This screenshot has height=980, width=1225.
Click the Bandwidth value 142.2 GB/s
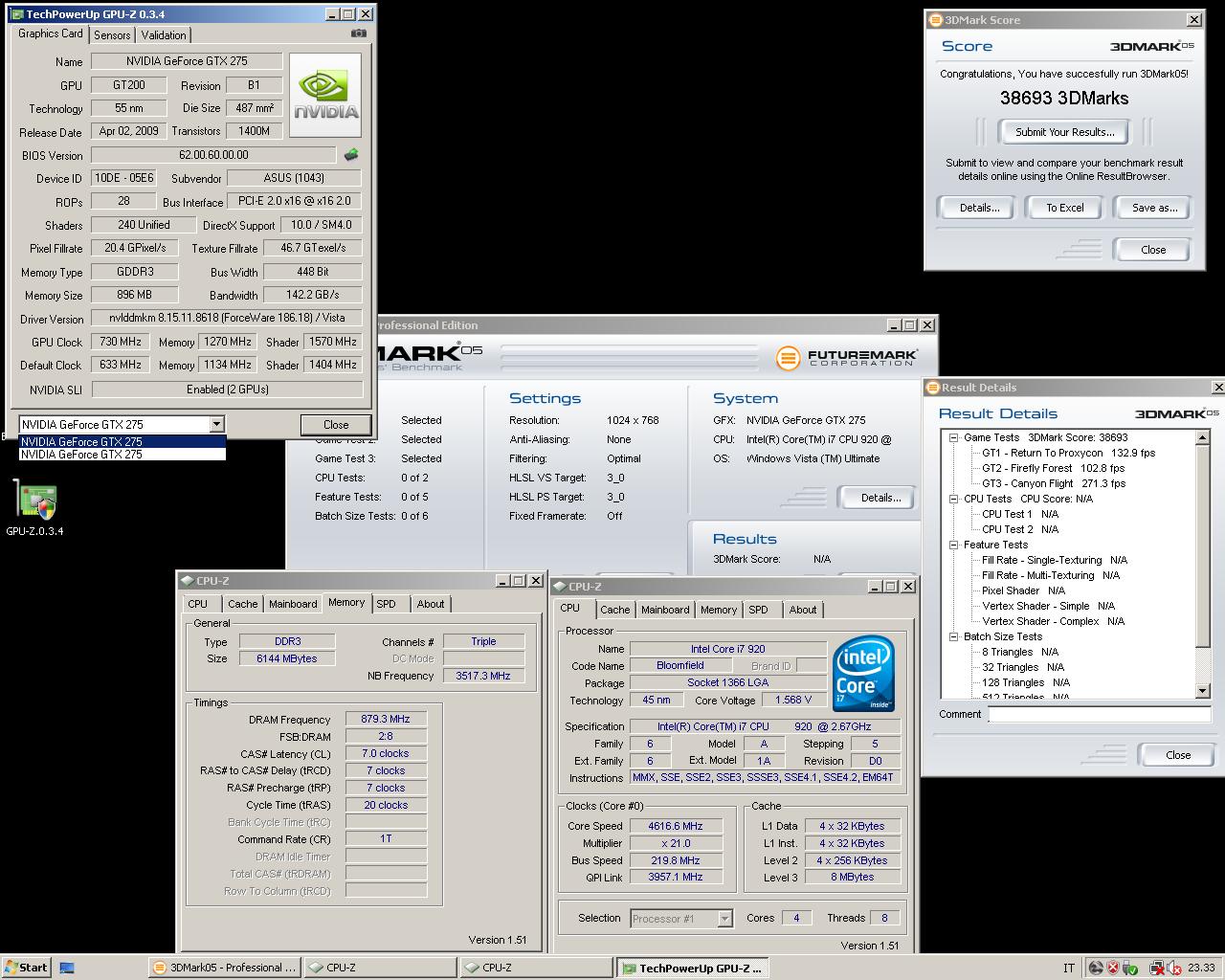click(312, 295)
